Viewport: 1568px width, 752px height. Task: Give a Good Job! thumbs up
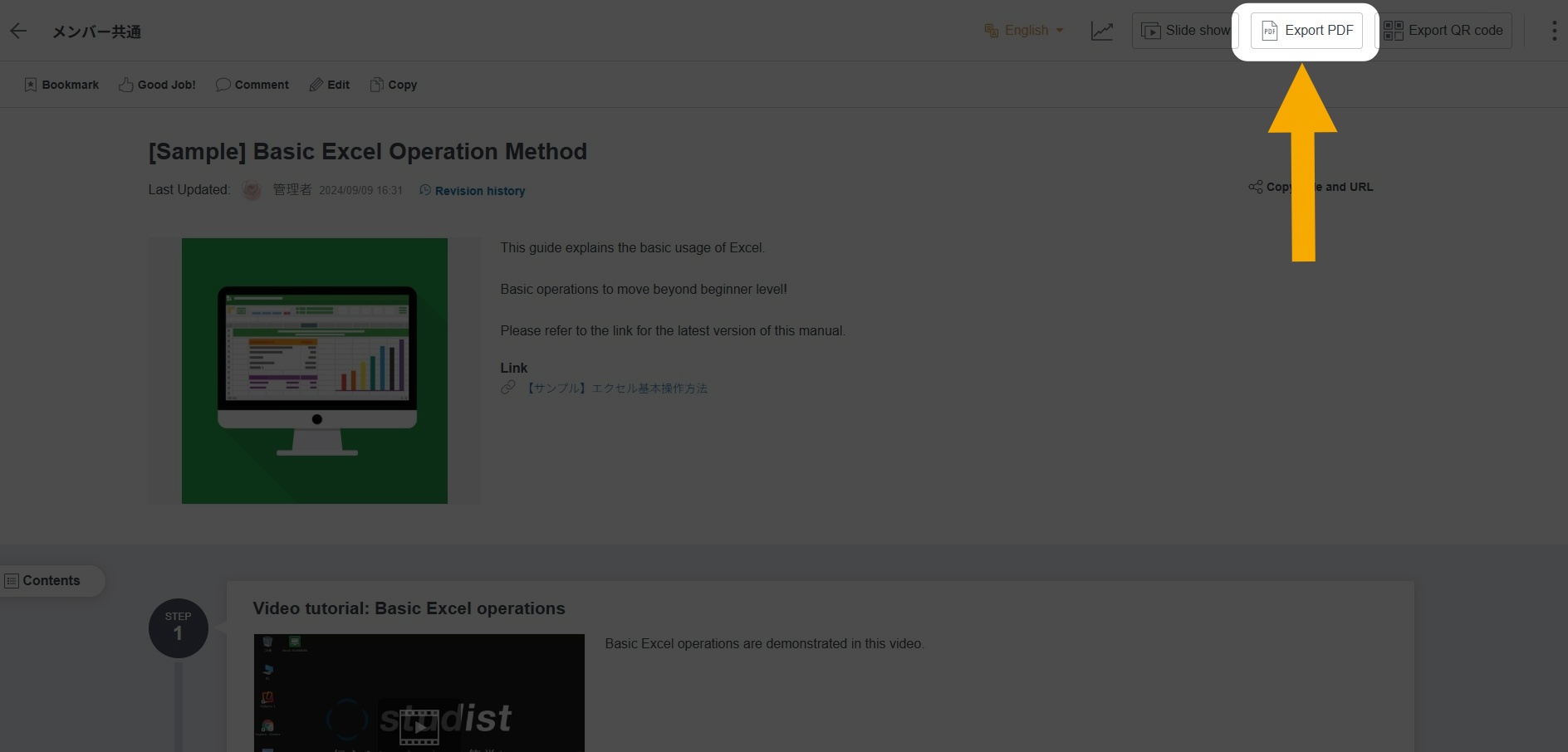click(x=157, y=85)
